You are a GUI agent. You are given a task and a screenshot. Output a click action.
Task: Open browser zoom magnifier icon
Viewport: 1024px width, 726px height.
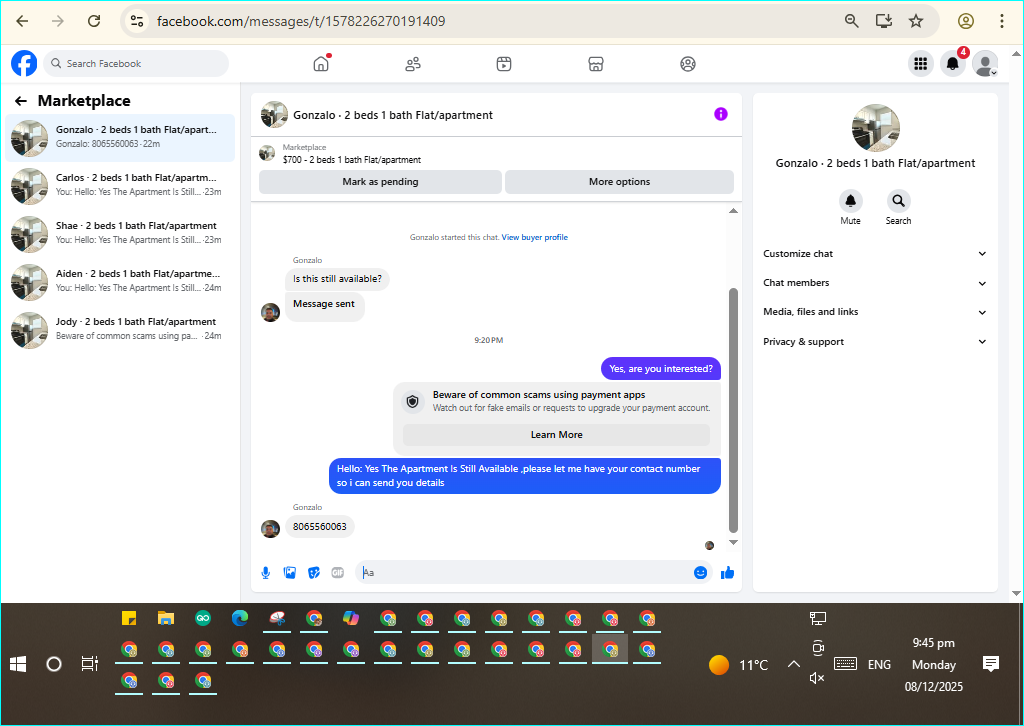[851, 21]
